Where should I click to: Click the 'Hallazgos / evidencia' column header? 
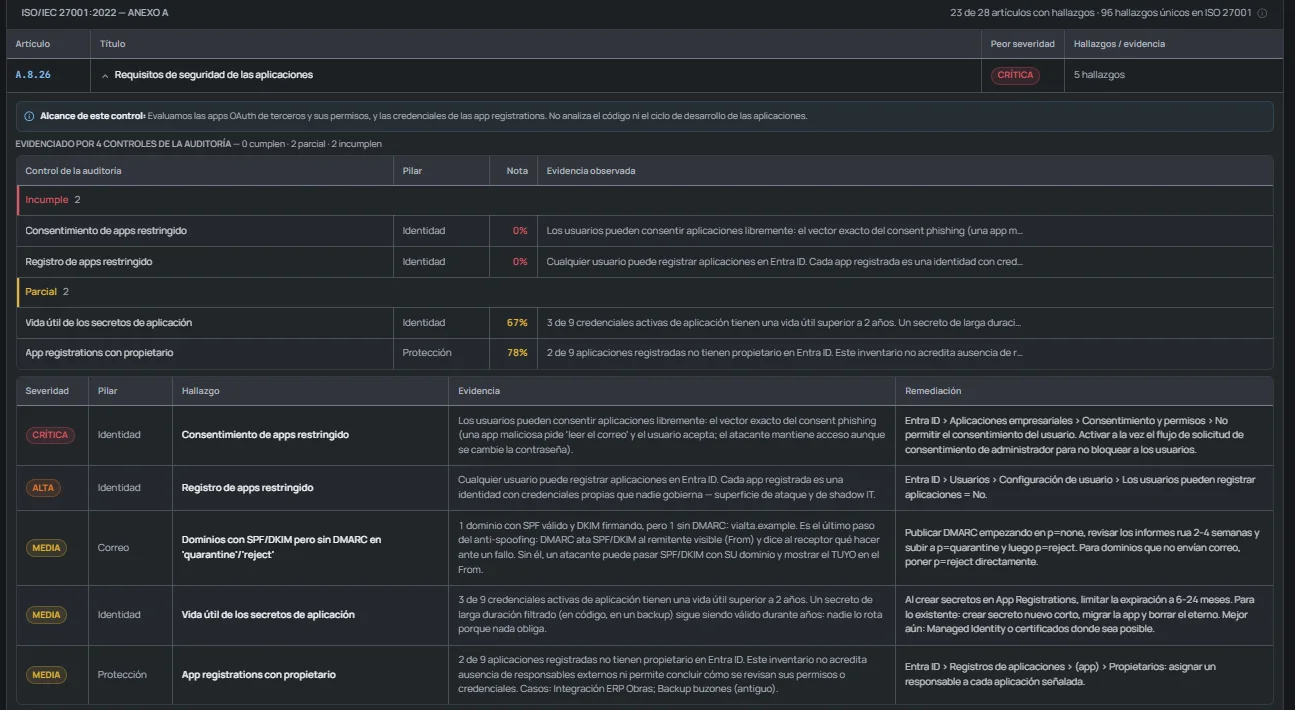click(x=1119, y=44)
